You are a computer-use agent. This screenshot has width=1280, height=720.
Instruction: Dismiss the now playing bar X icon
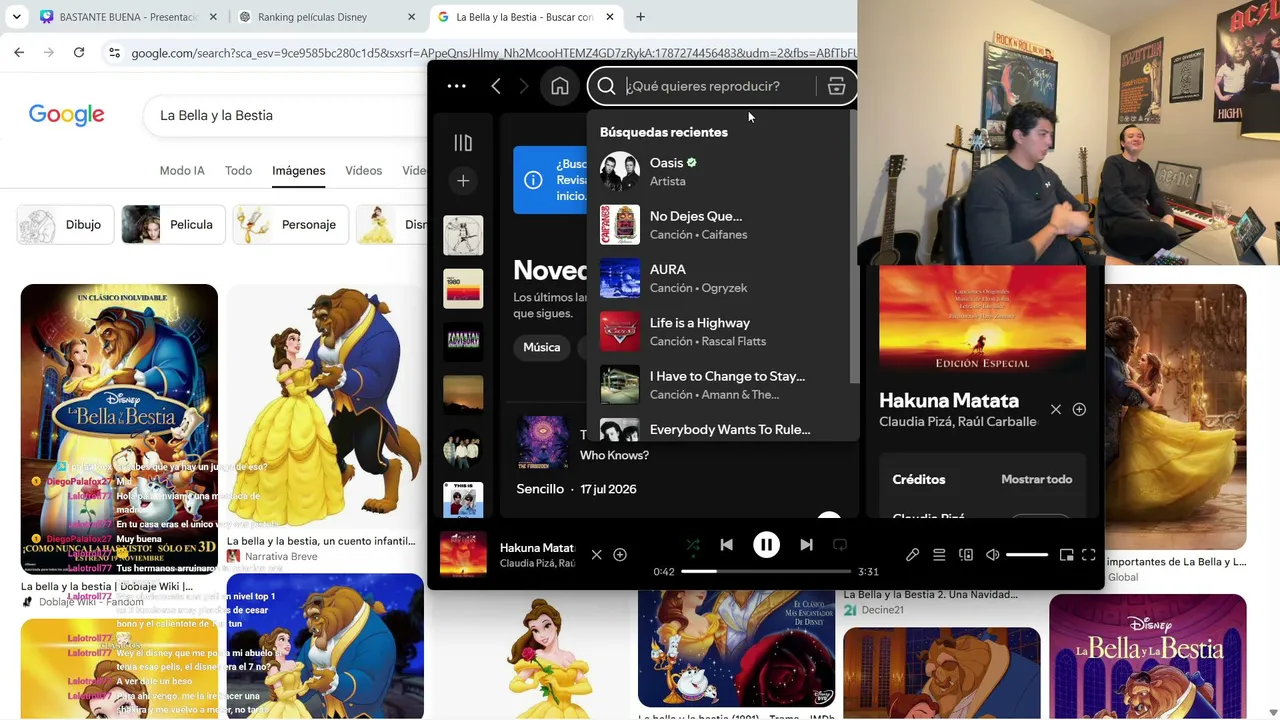coord(596,555)
